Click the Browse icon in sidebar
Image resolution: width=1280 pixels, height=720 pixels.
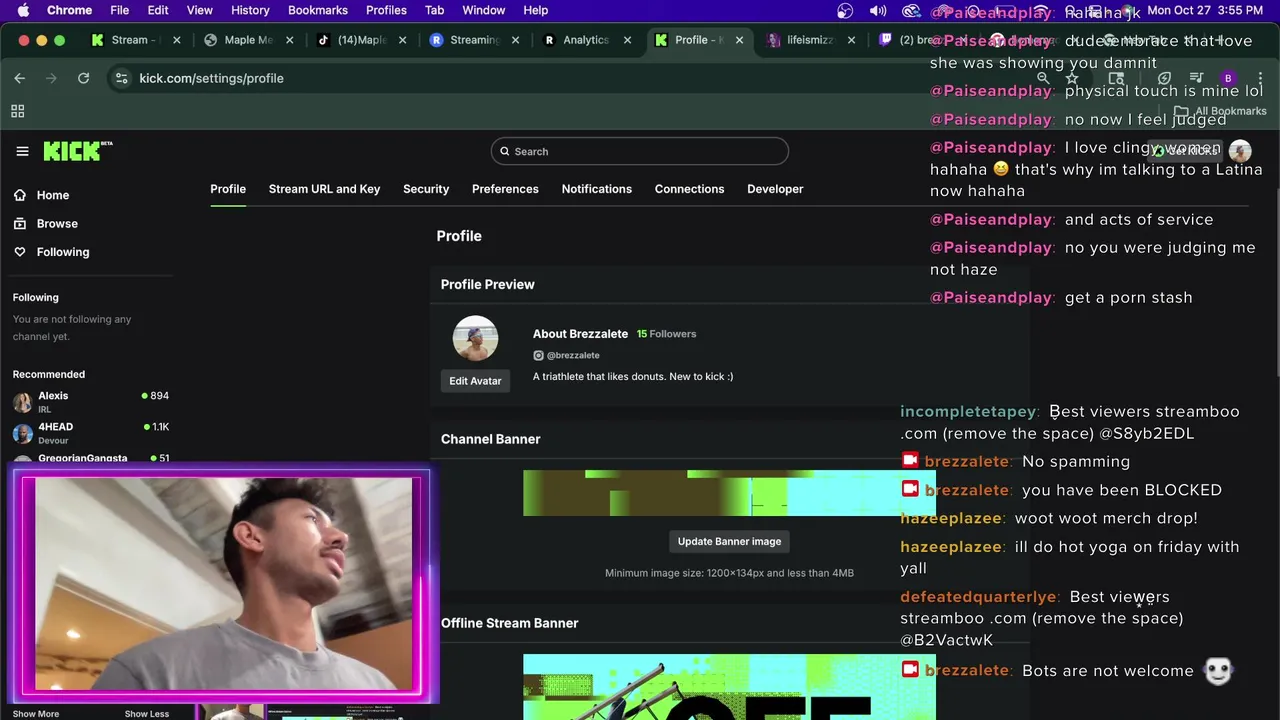[x=20, y=223]
